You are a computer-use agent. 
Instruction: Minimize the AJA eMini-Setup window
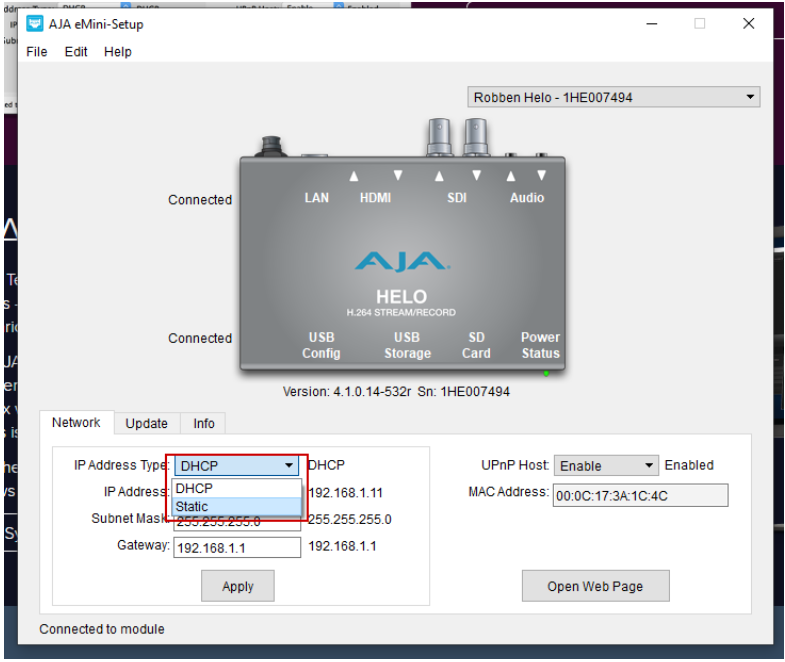click(x=651, y=24)
